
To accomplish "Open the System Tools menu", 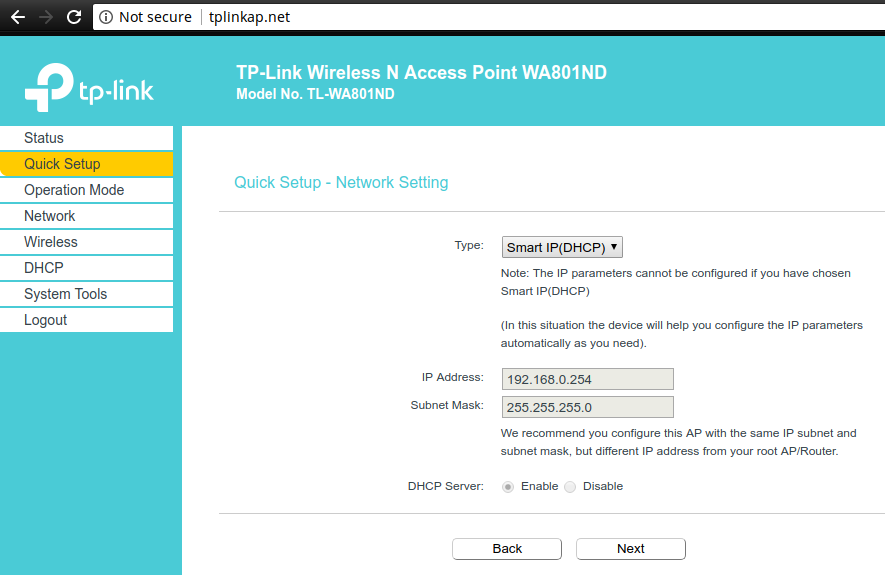I will pyautogui.click(x=87, y=293).
